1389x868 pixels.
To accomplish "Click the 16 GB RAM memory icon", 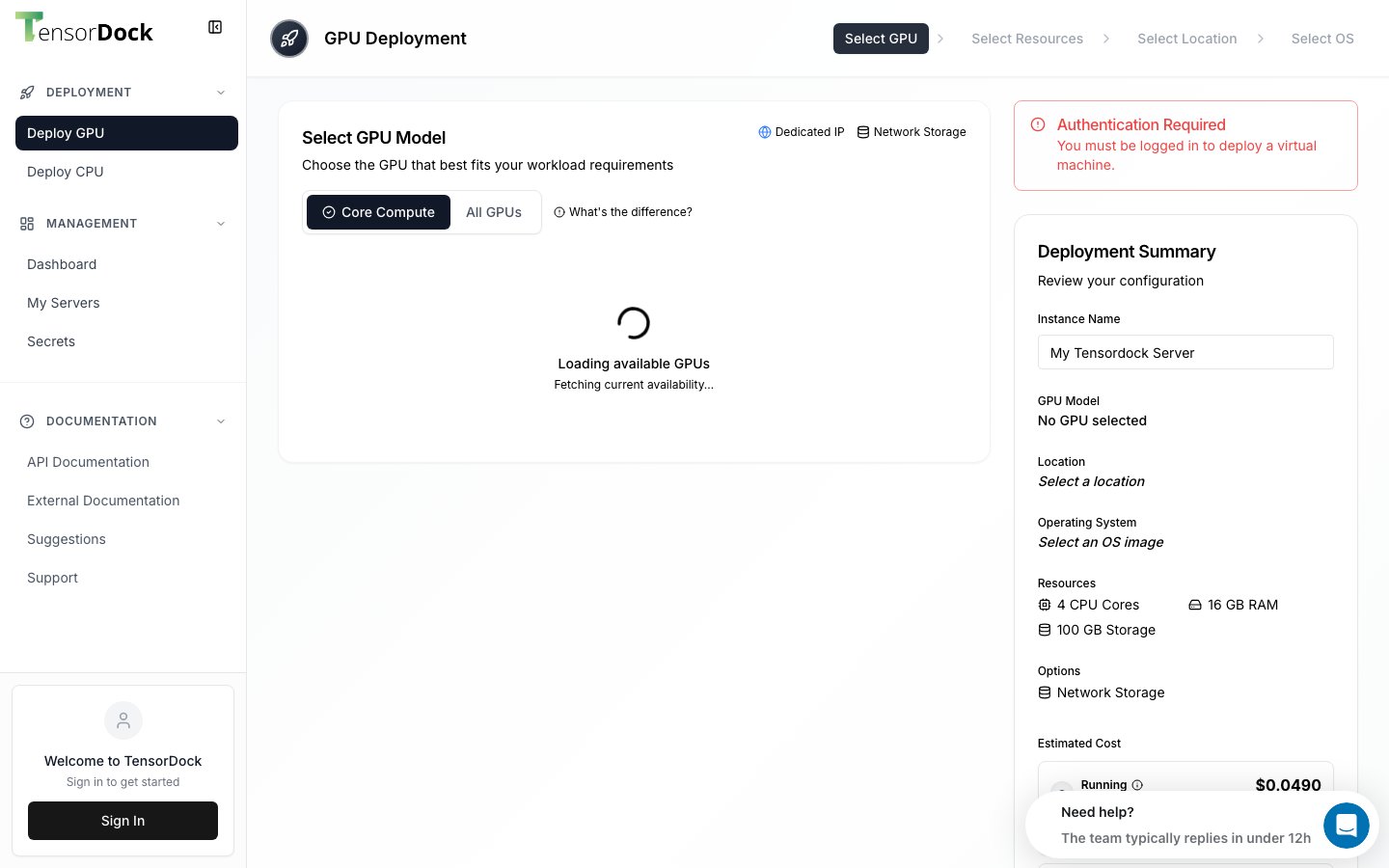I will click(1195, 605).
